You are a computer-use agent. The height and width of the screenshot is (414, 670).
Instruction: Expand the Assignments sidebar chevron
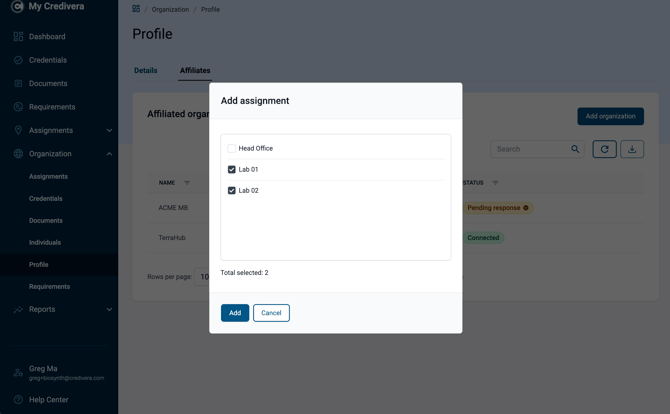pyautogui.click(x=109, y=130)
